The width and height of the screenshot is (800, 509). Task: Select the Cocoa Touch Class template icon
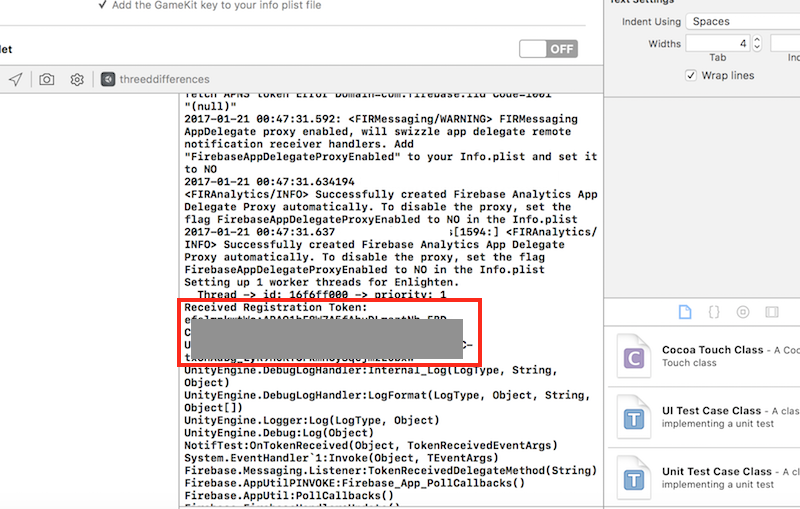point(634,356)
